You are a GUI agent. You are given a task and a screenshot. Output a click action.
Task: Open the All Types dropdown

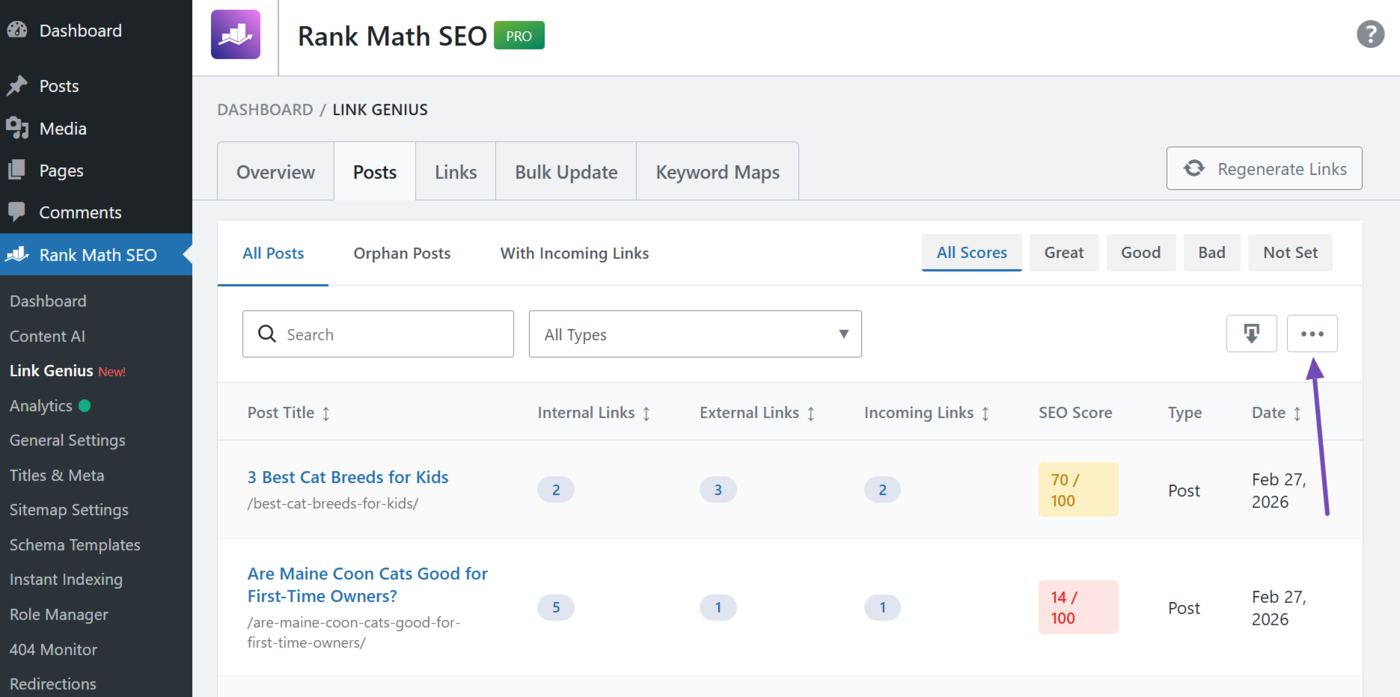(x=695, y=333)
